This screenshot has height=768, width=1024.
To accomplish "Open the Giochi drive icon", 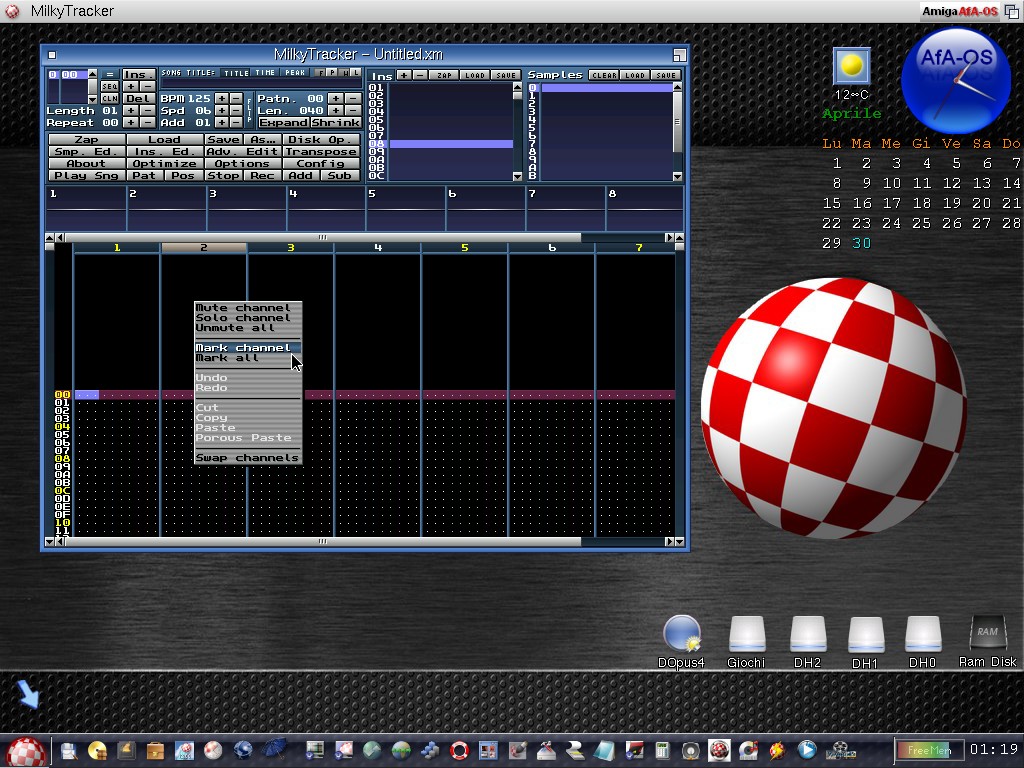I will (x=746, y=636).
